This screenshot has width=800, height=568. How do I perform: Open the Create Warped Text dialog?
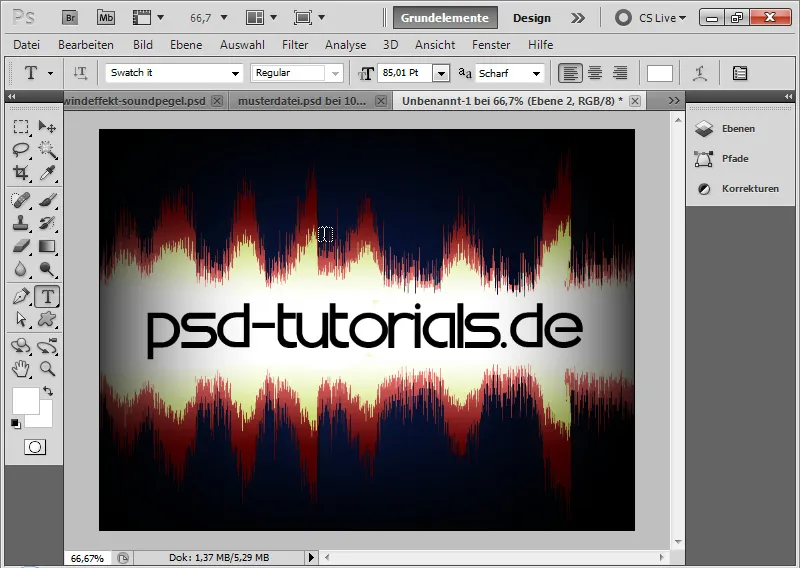700,73
